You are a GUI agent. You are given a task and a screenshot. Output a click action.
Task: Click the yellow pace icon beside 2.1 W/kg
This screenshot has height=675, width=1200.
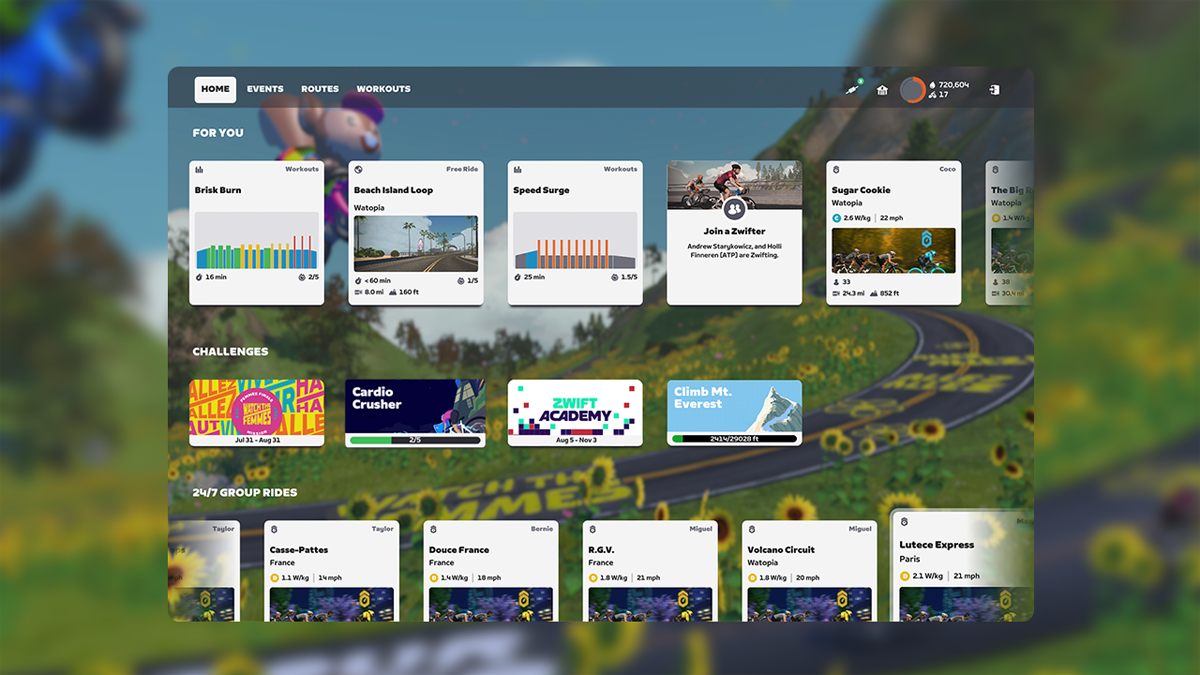(x=905, y=576)
